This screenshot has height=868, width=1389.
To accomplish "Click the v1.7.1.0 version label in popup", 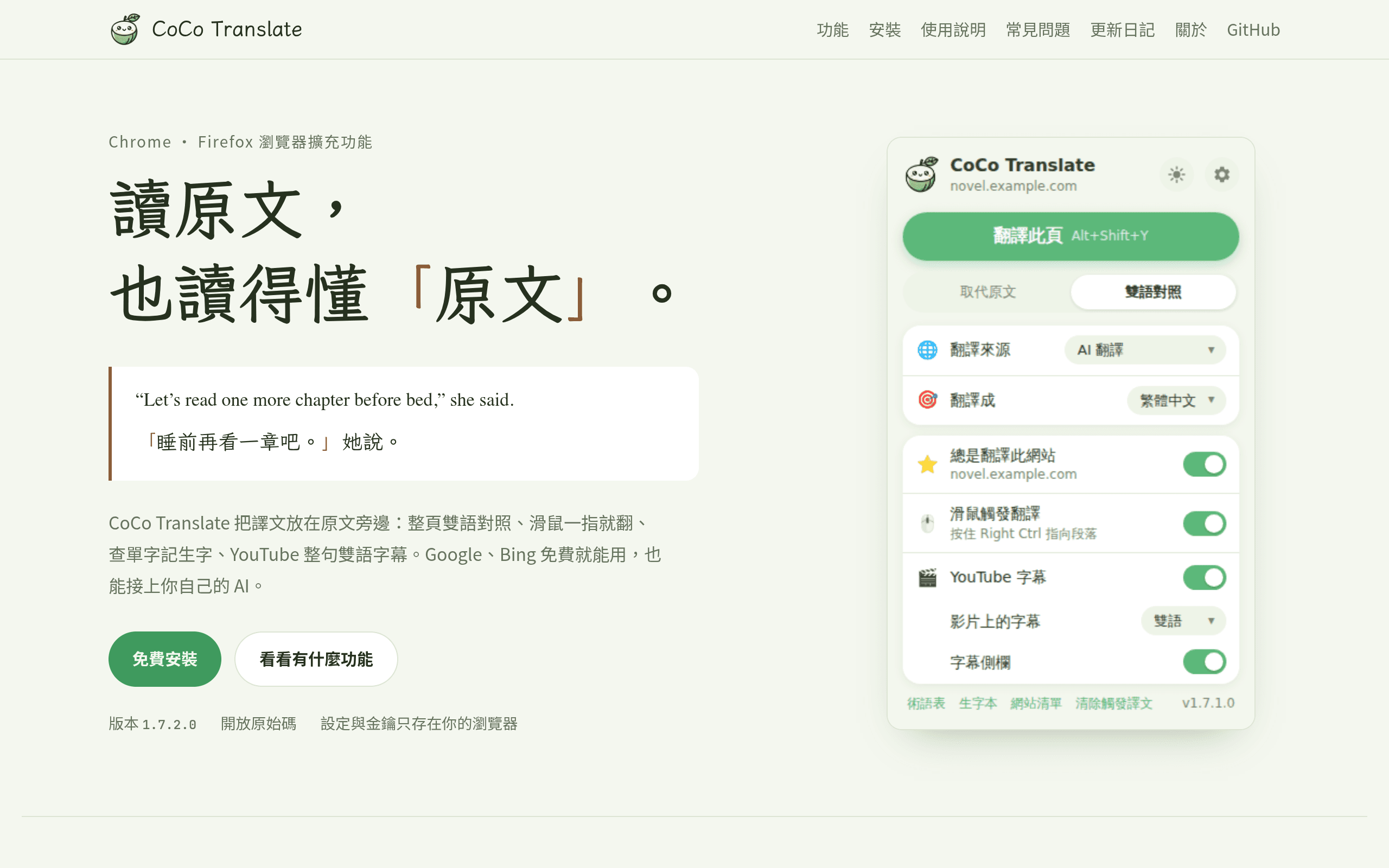I will coord(1208,703).
